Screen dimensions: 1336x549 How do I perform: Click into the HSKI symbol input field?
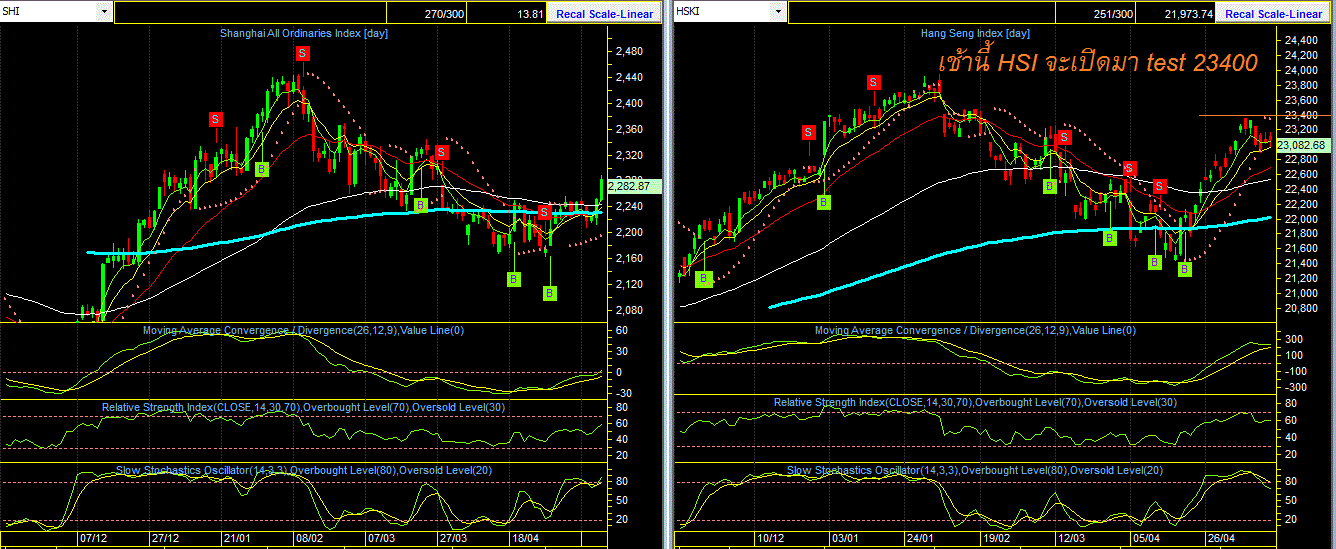pos(723,12)
